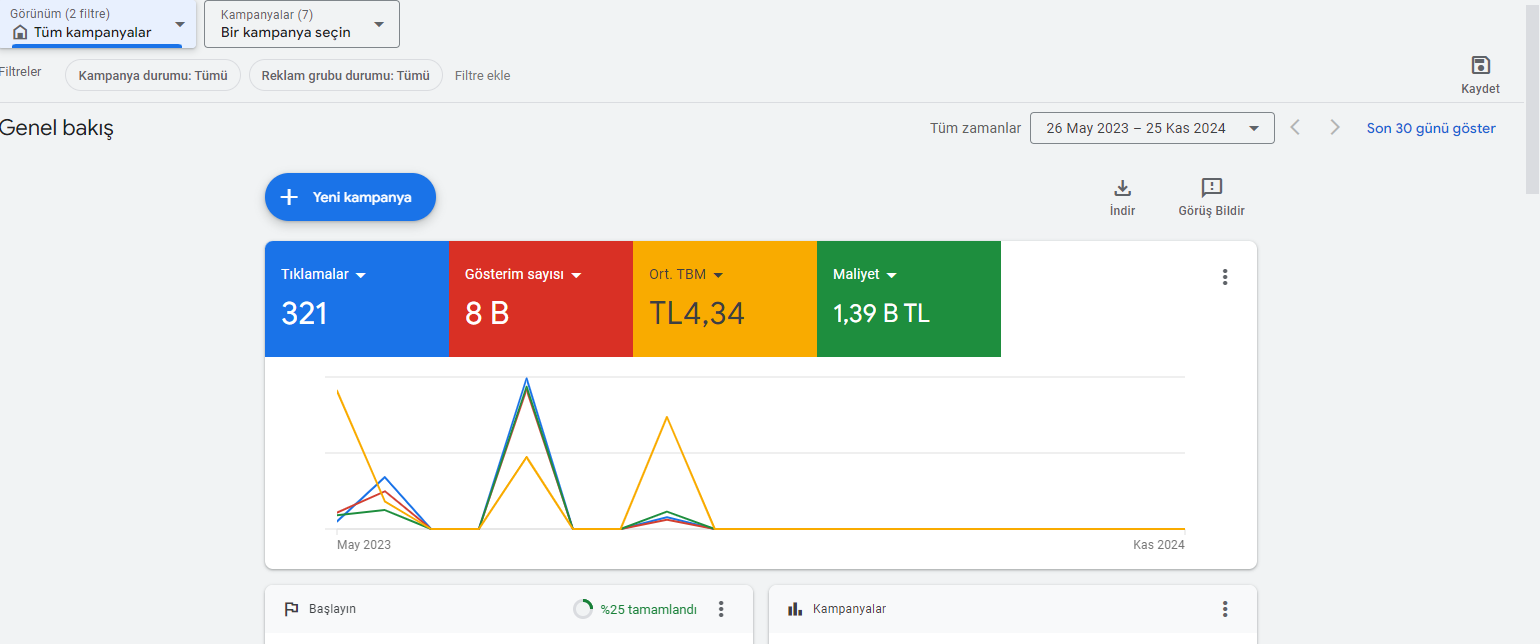Change the Gösterim sayısı metric
Viewport: 1540px width, 644px height.
pyautogui.click(x=523, y=275)
